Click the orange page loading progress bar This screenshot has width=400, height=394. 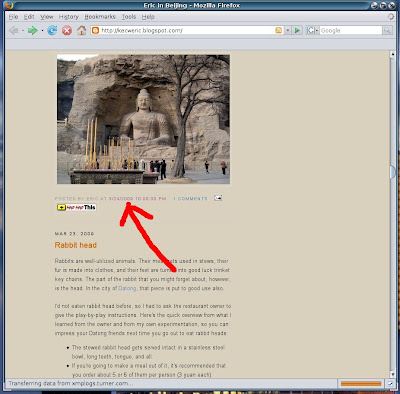[361, 384]
